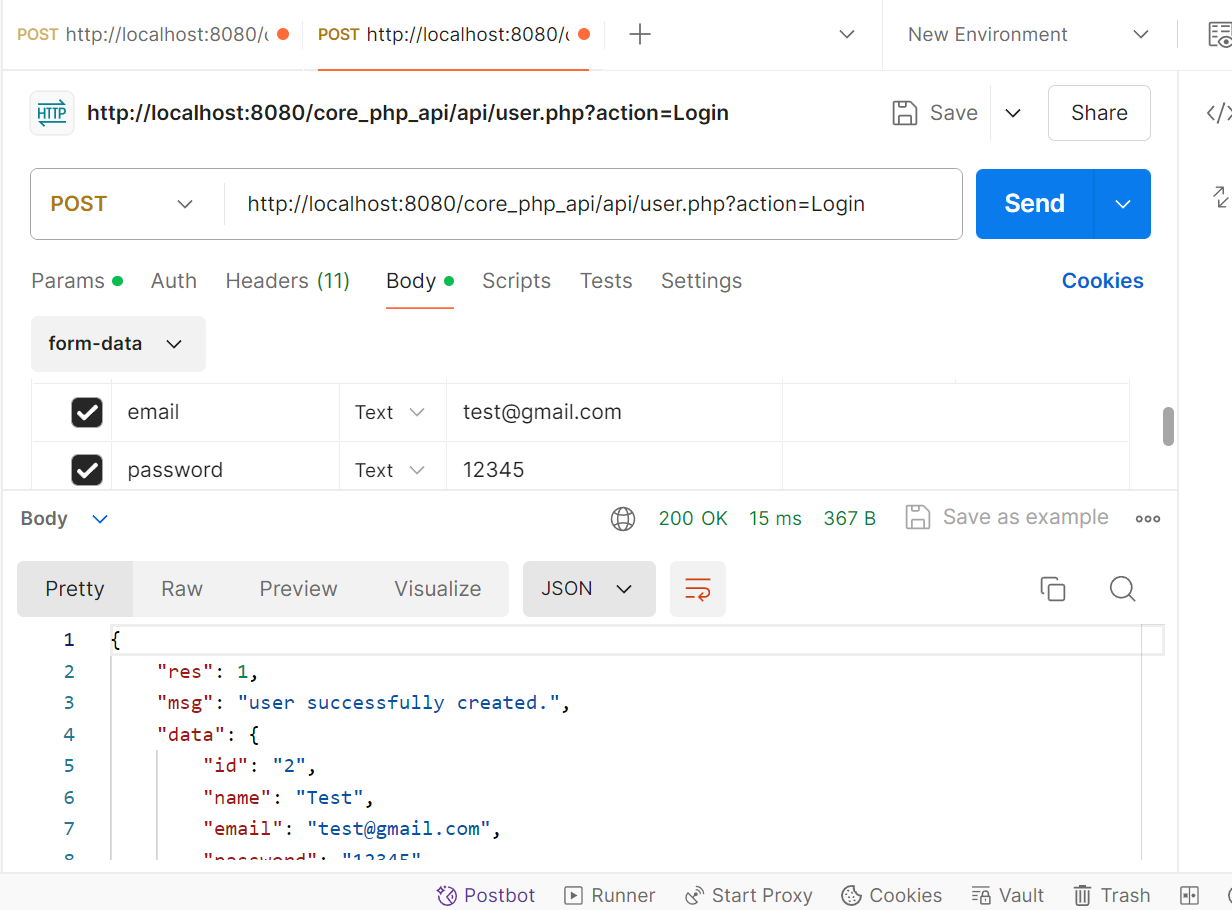Open the JSON response format dropdown
Screen dimensions: 1232x910
pos(589,589)
